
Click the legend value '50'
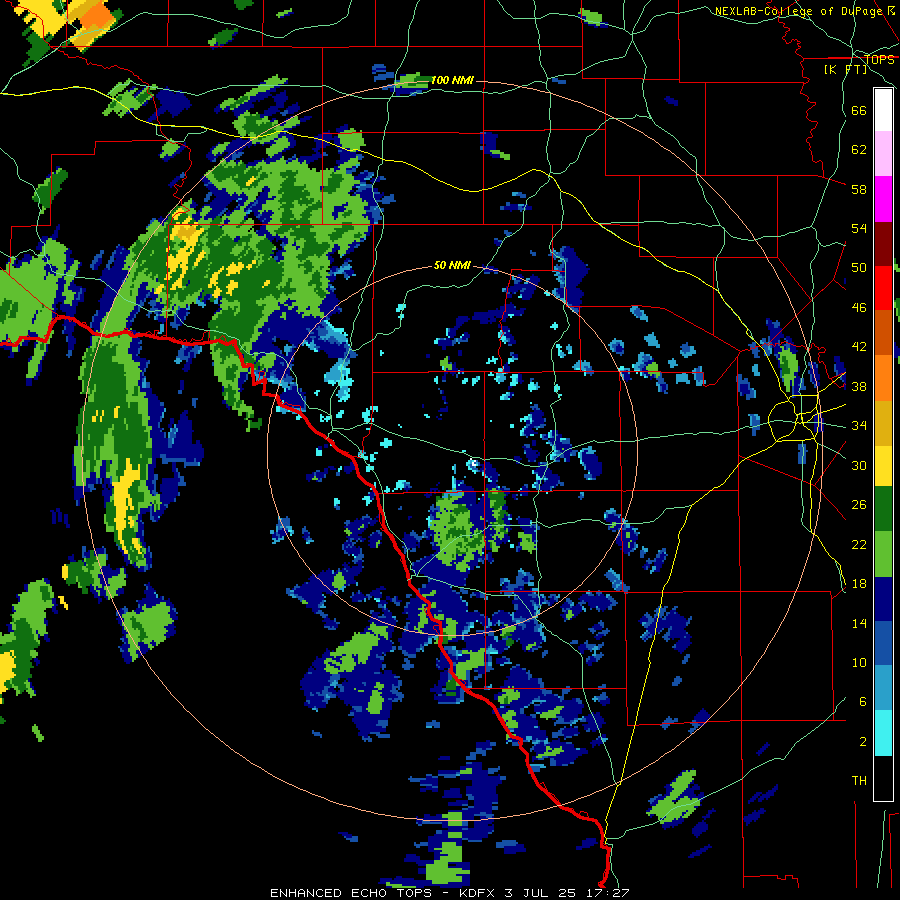(859, 268)
